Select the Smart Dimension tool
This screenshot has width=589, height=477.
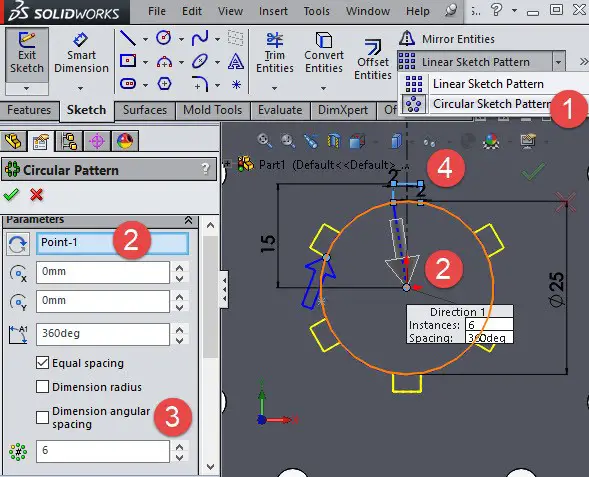pyautogui.click(x=81, y=53)
